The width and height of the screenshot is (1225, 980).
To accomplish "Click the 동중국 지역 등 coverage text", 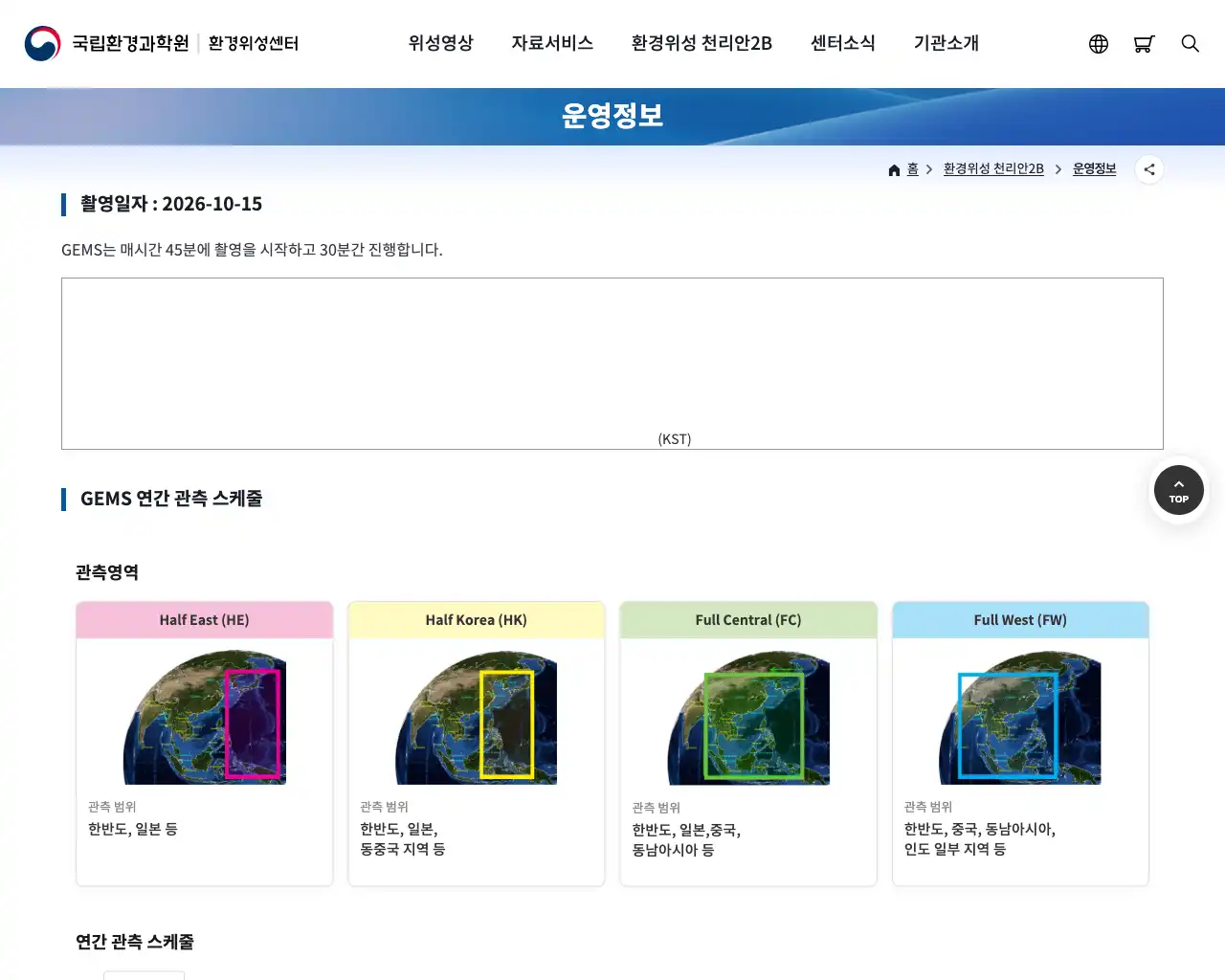I will [403, 849].
